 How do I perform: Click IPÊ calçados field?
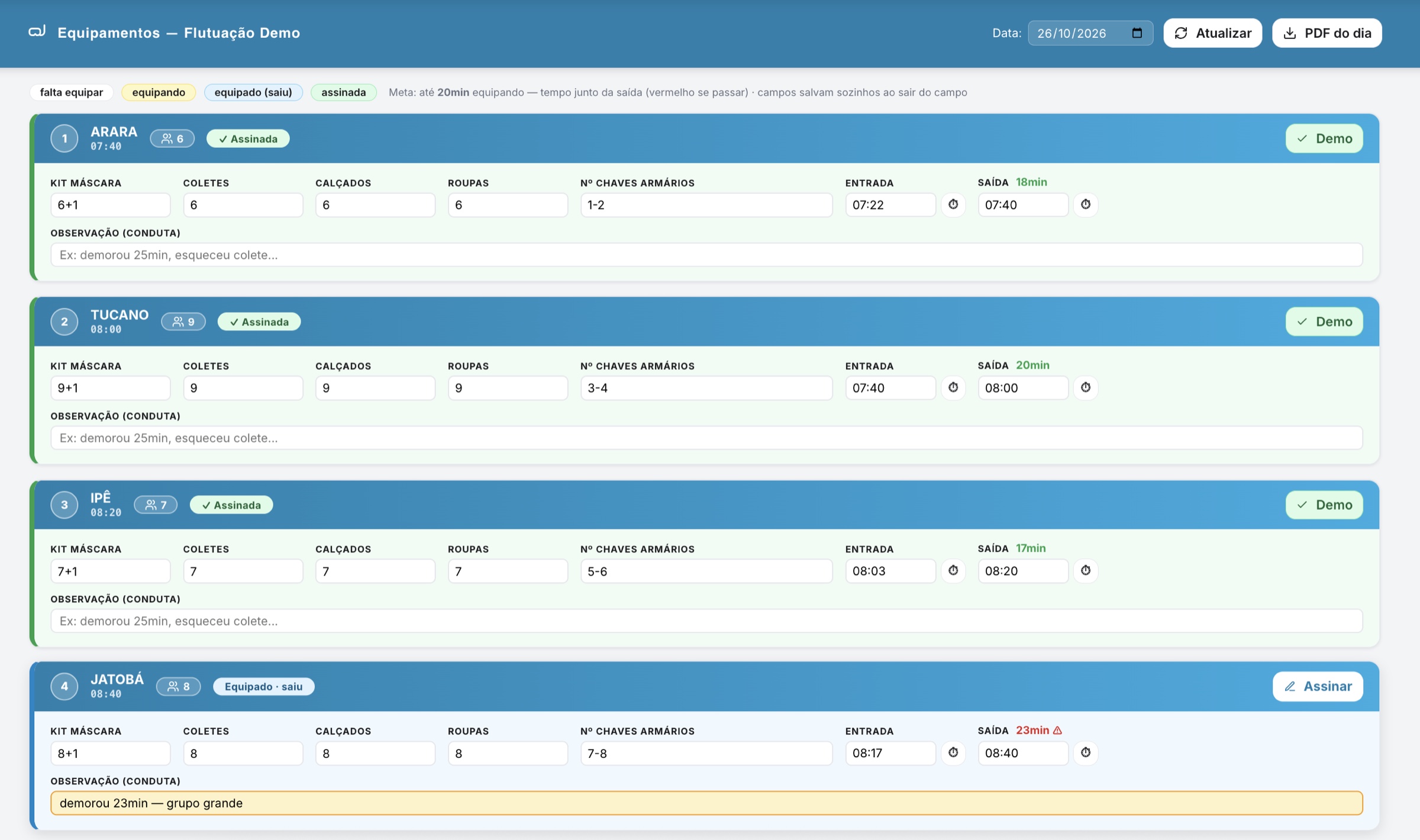(376, 571)
